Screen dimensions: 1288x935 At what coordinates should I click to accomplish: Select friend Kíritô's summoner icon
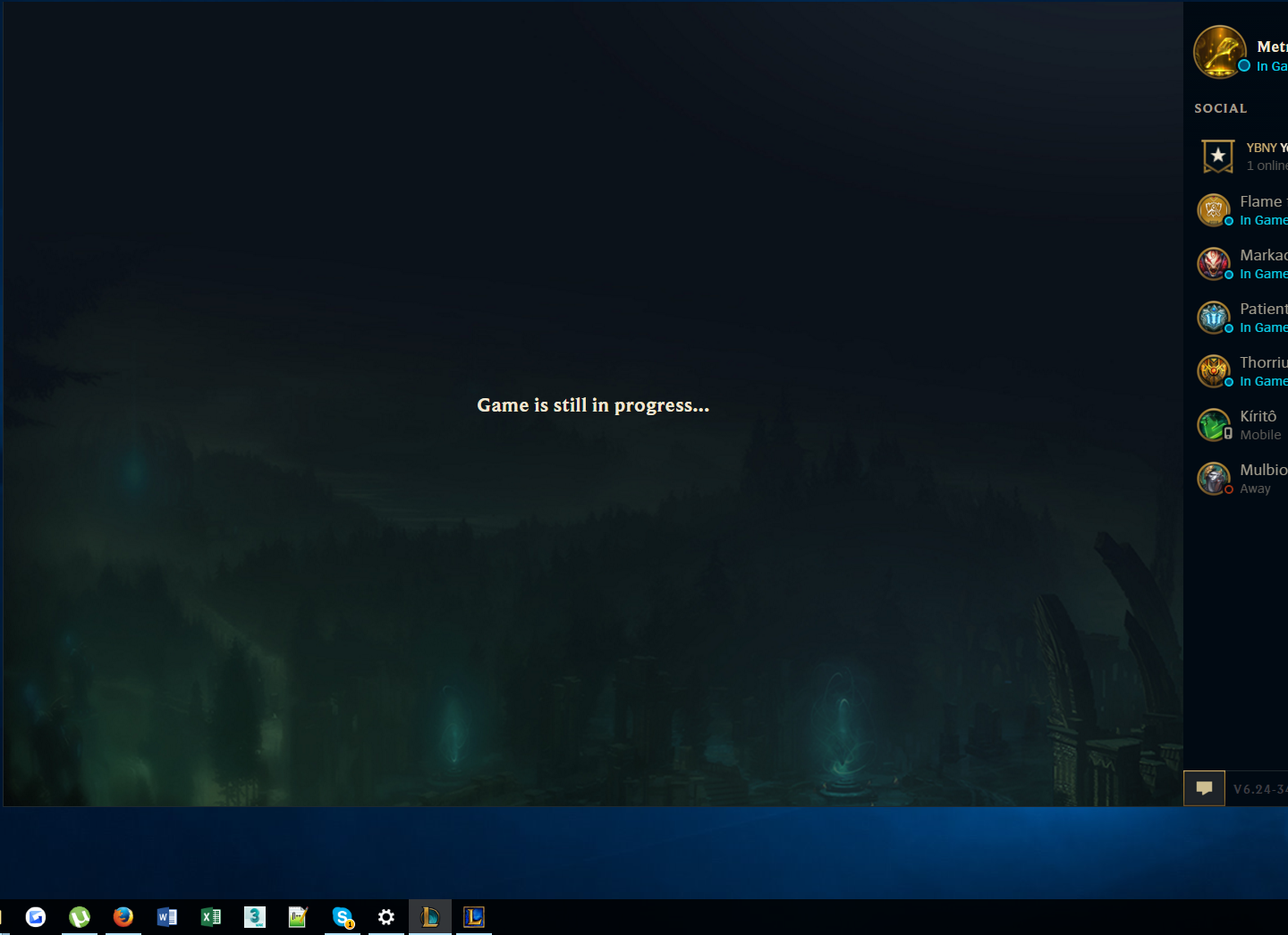(1214, 425)
